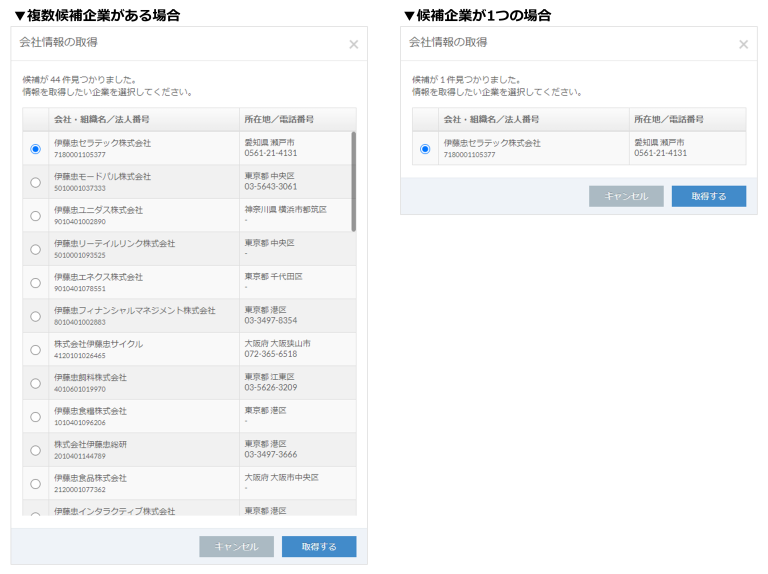Select the 伊藤忠飼料株式会社 radio button
The image size is (768, 574).
pos(35,383)
